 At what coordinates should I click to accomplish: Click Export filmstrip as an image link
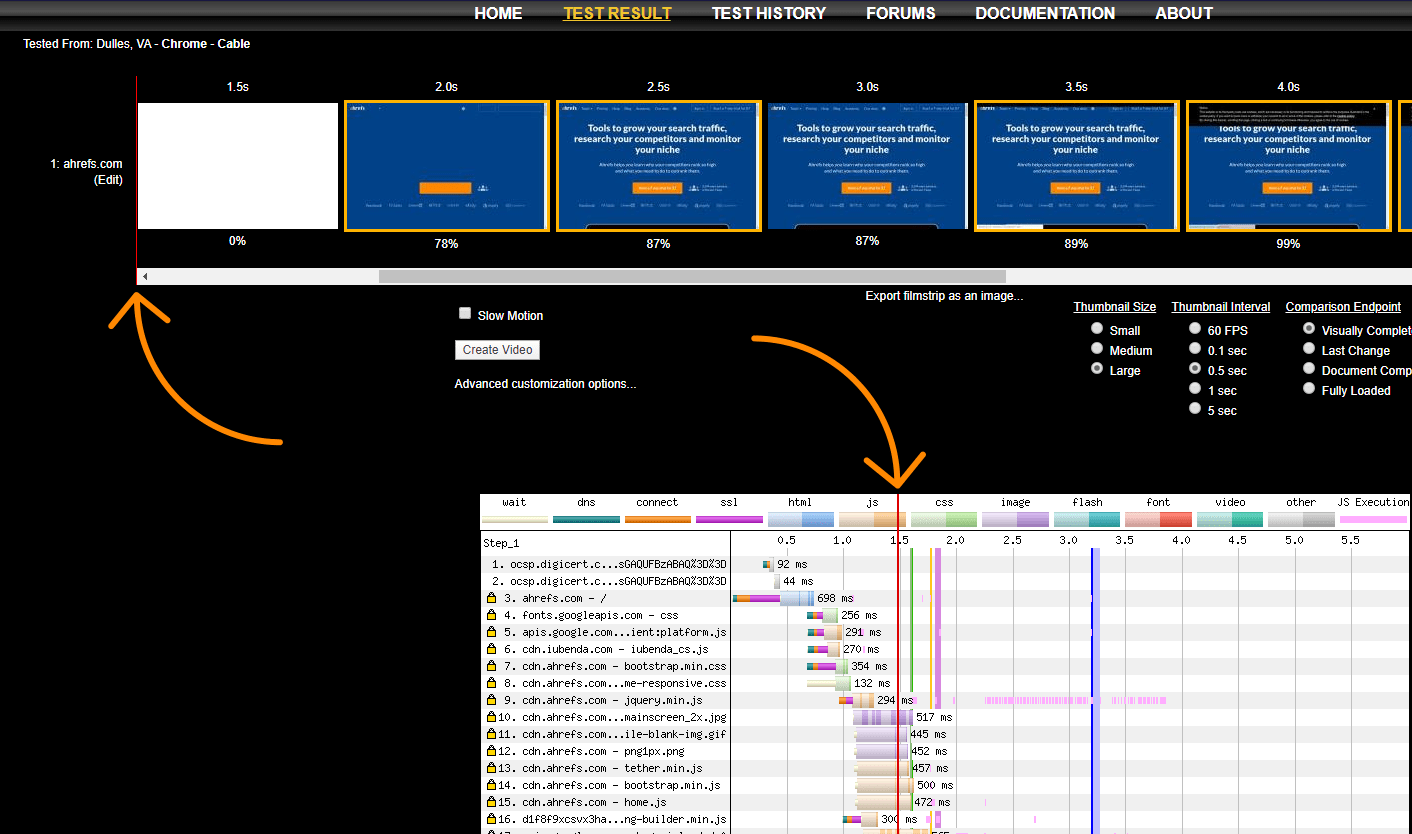pos(944,296)
